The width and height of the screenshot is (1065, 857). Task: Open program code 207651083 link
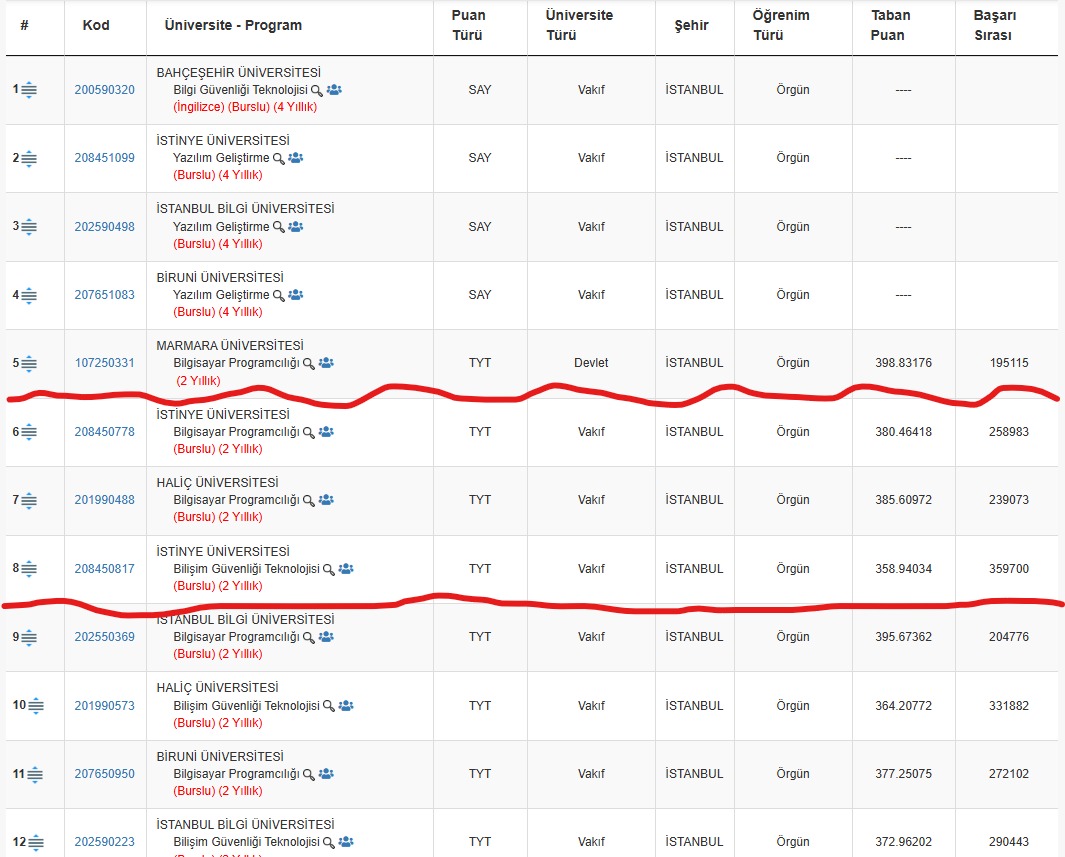click(105, 295)
